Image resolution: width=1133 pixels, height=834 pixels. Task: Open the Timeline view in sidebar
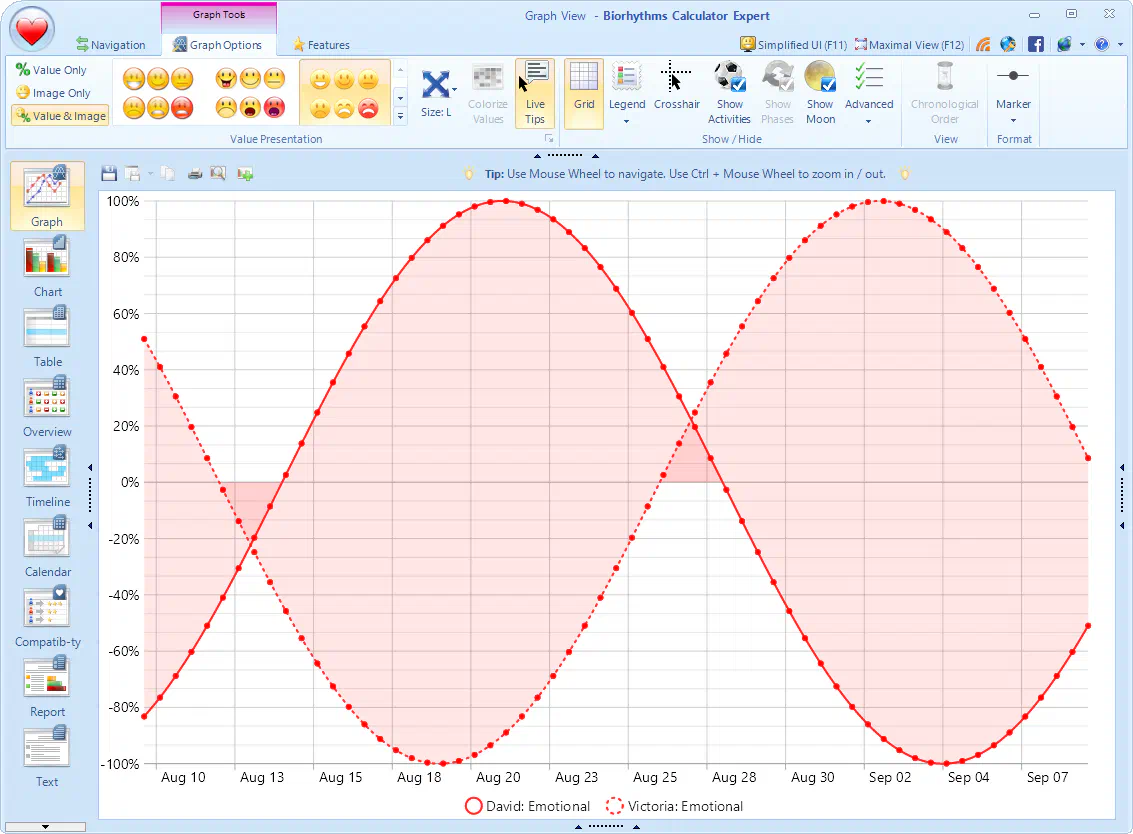click(x=47, y=476)
